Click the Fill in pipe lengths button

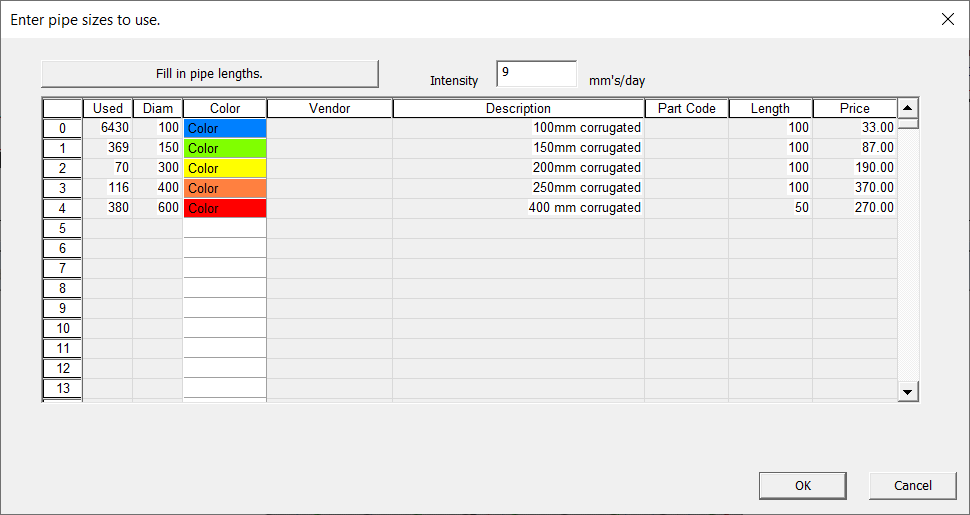[x=210, y=74]
